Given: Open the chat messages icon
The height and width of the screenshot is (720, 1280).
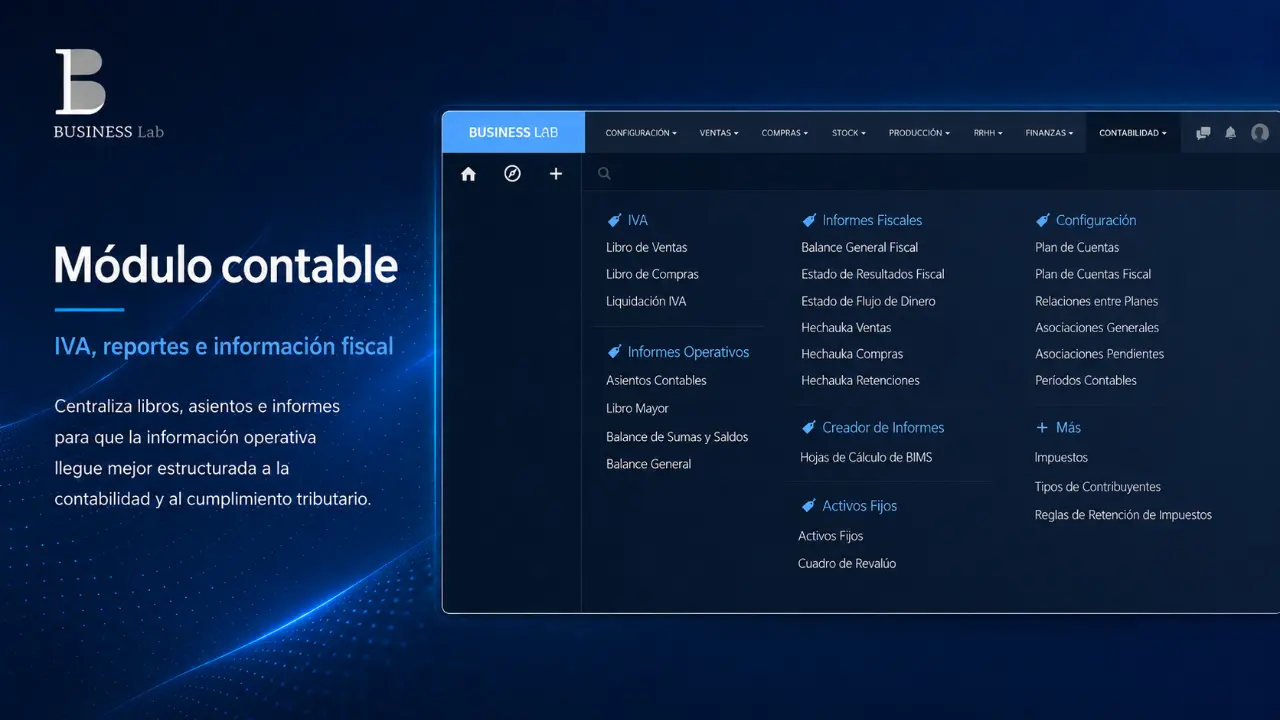Looking at the screenshot, I should click(x=1203, y=133).
